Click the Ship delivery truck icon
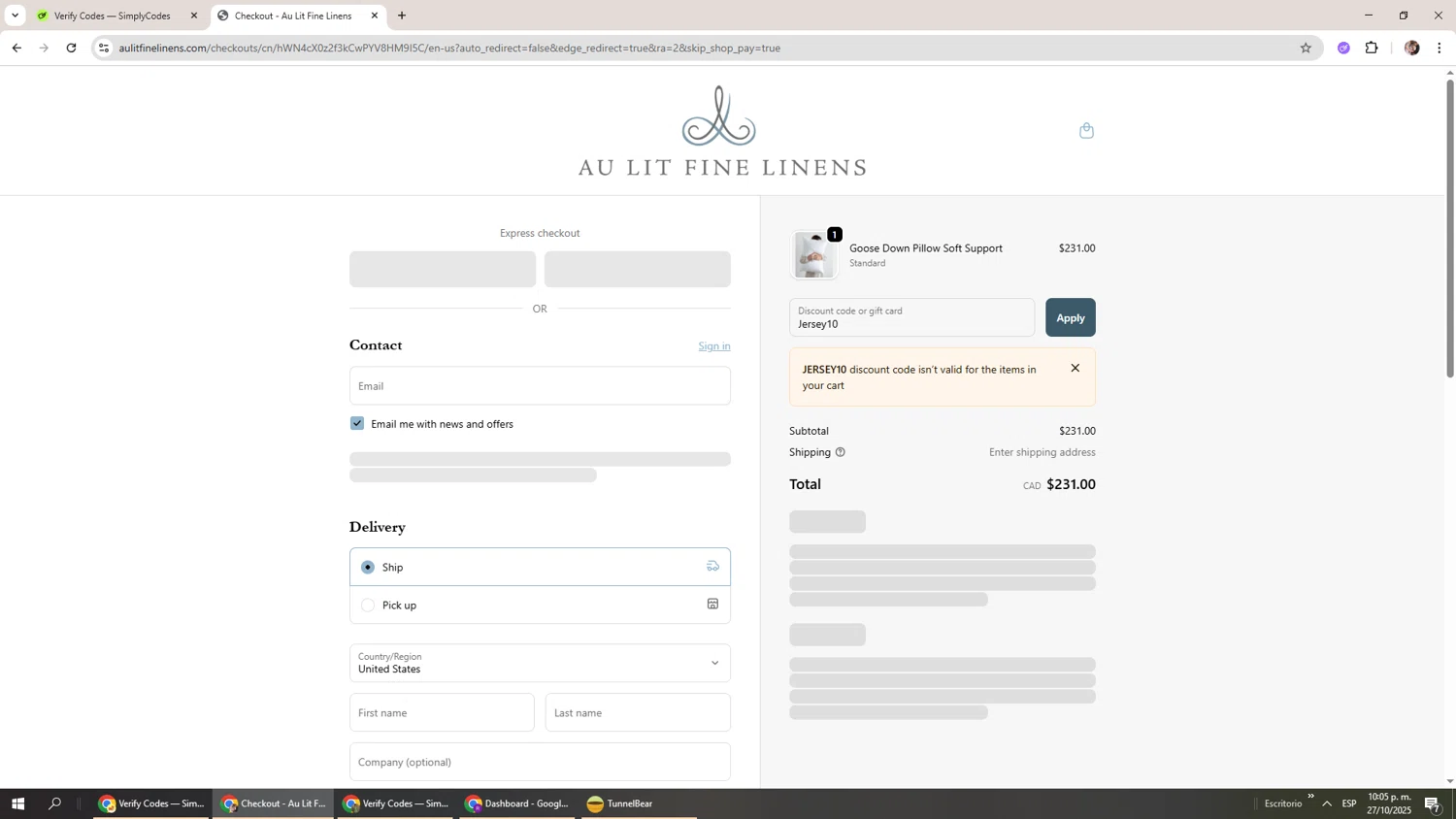This screenshot has height=819, width=1456. click(x=712, y=567)
